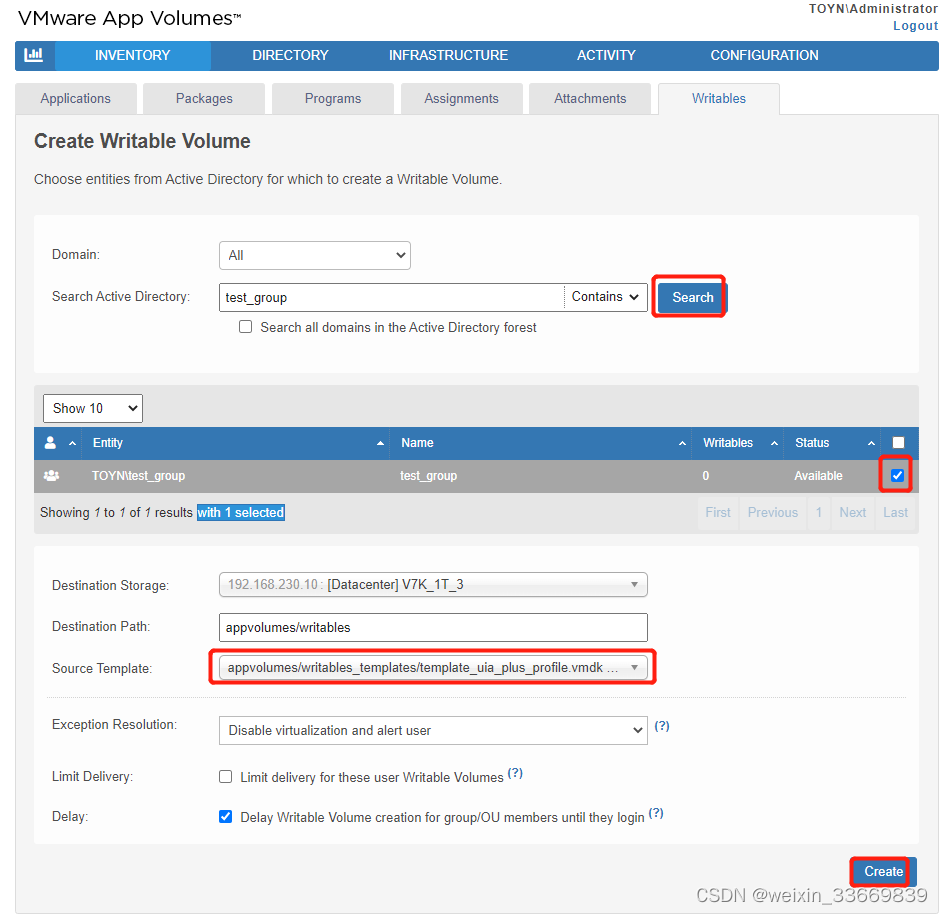
Task: Switch to the Packages tab
Action: [x=204, y=99]
